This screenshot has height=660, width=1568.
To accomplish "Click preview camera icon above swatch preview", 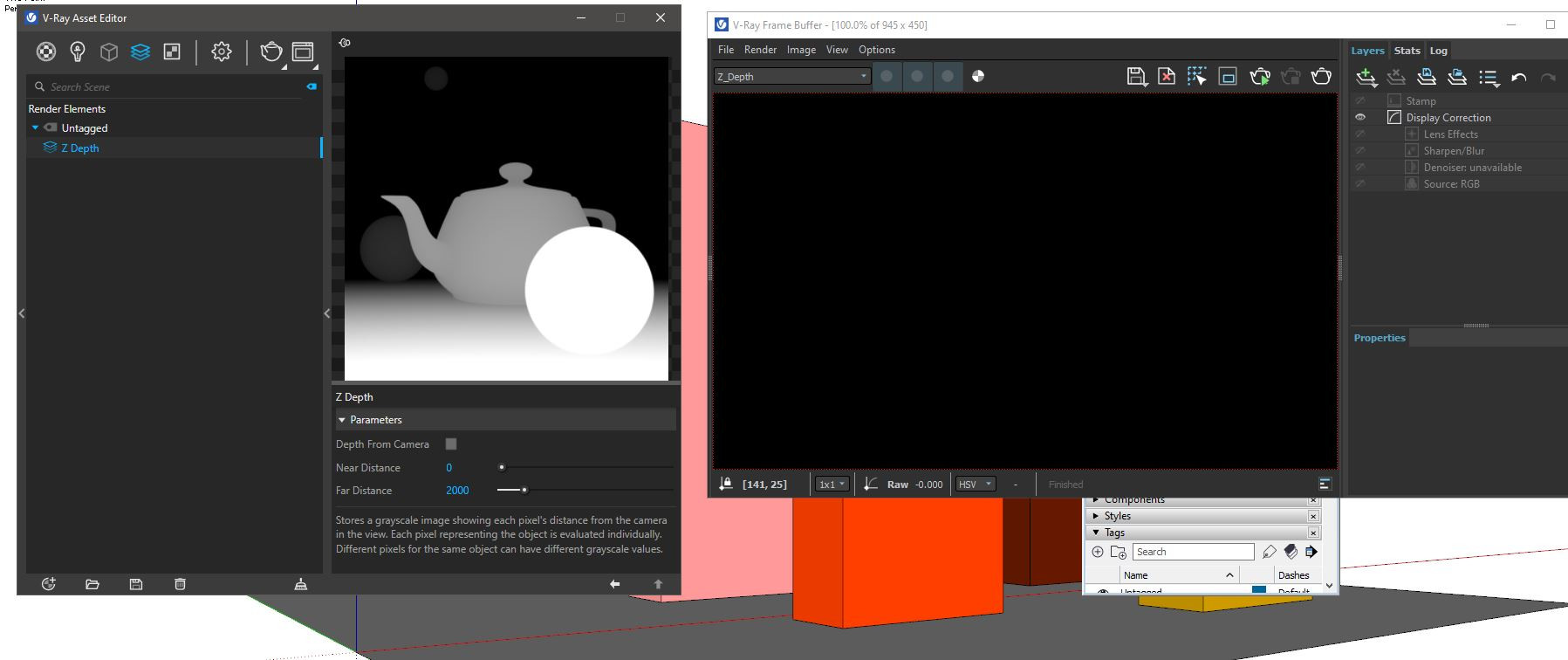I will [x=345, y=43].
